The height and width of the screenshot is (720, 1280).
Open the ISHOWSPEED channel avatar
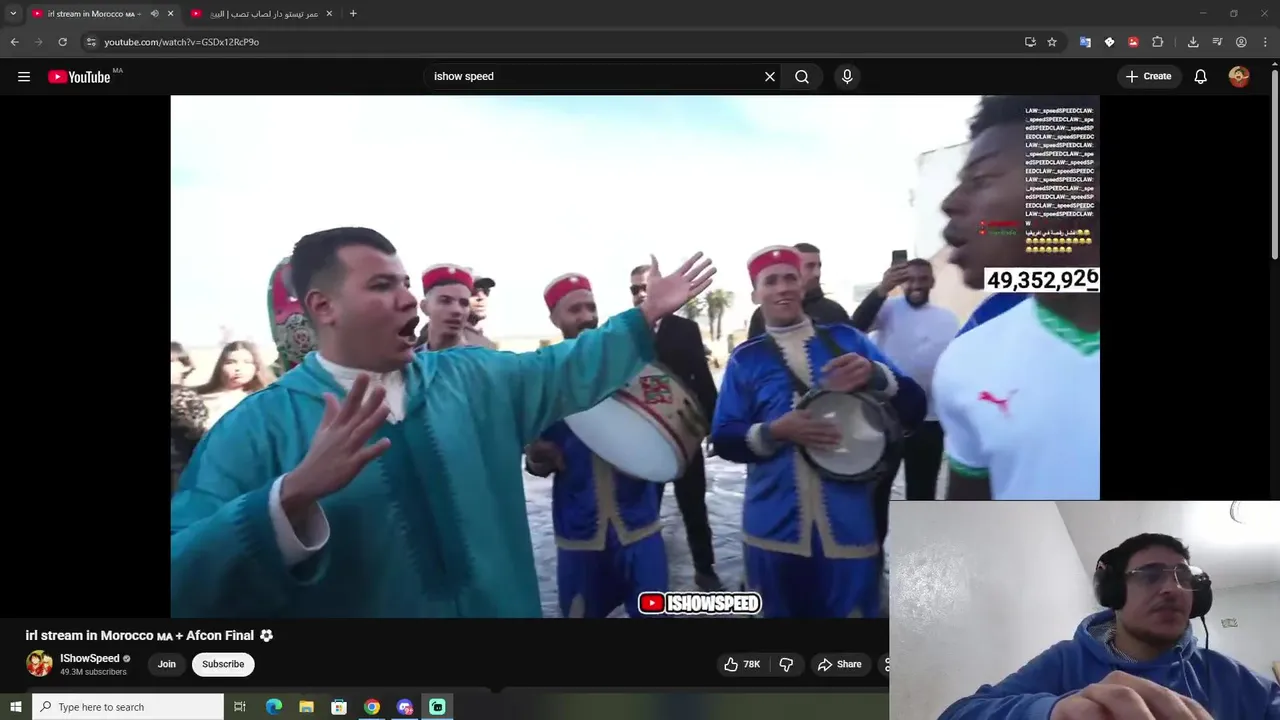pos(39,664)
